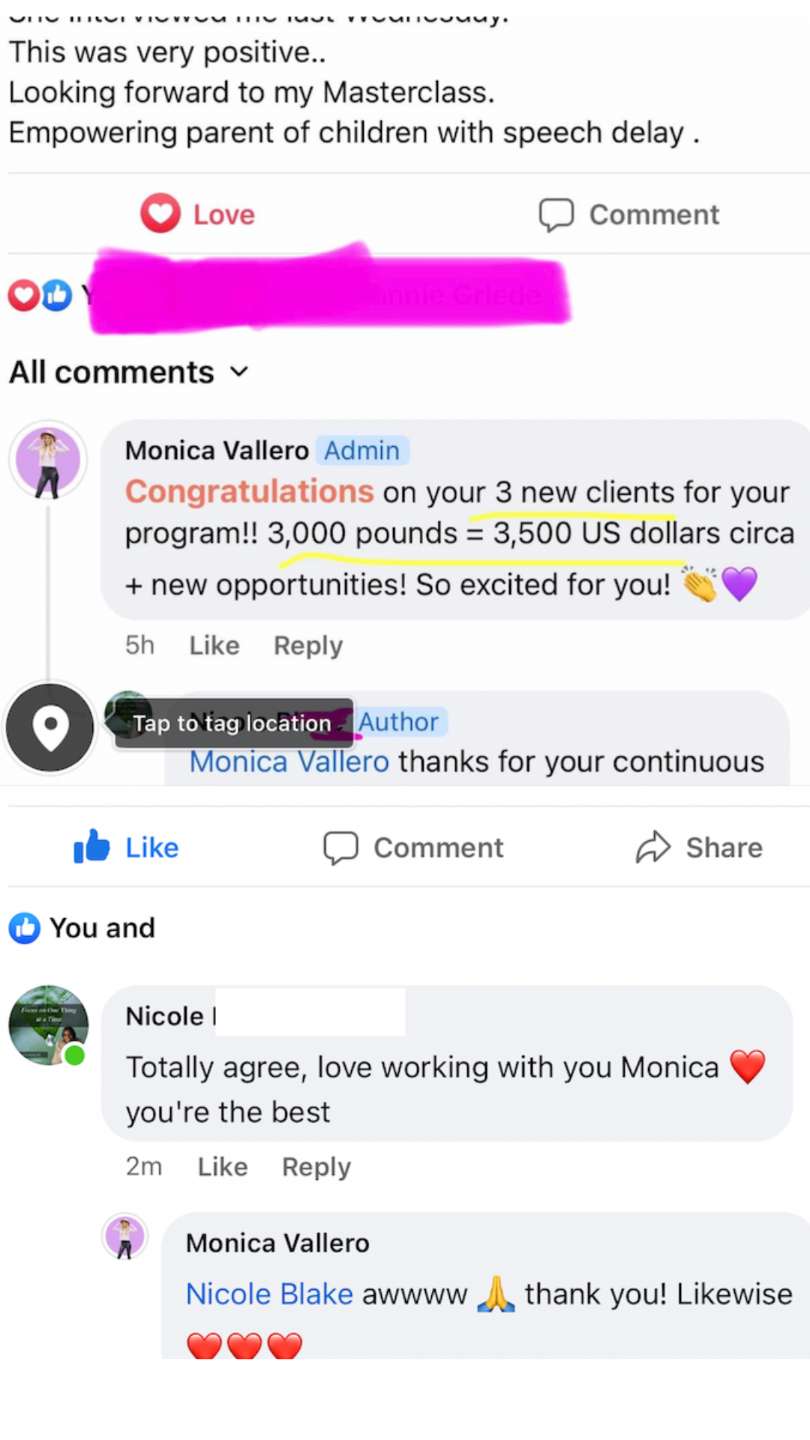Tap the Admin badge next to Monica Vallero
The image size is (810, 1440).
tap(362, 451)
